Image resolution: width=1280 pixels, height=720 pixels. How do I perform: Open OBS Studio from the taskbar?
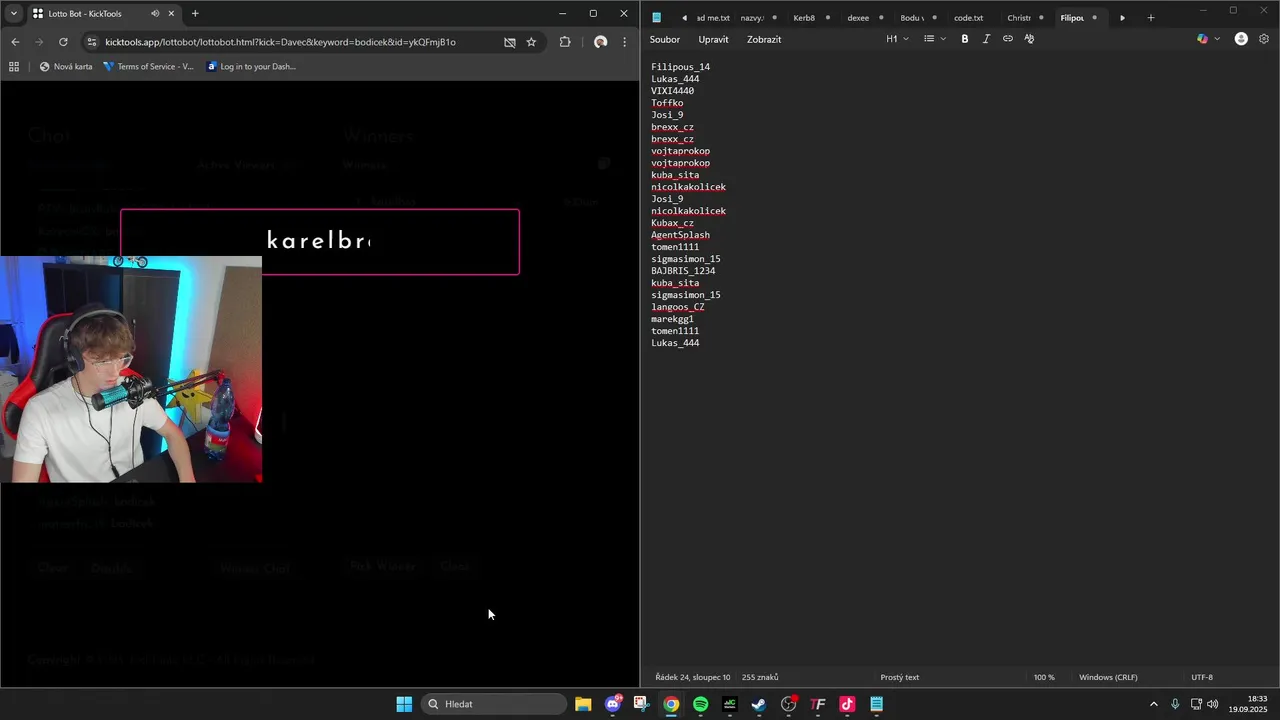point(788,704)
